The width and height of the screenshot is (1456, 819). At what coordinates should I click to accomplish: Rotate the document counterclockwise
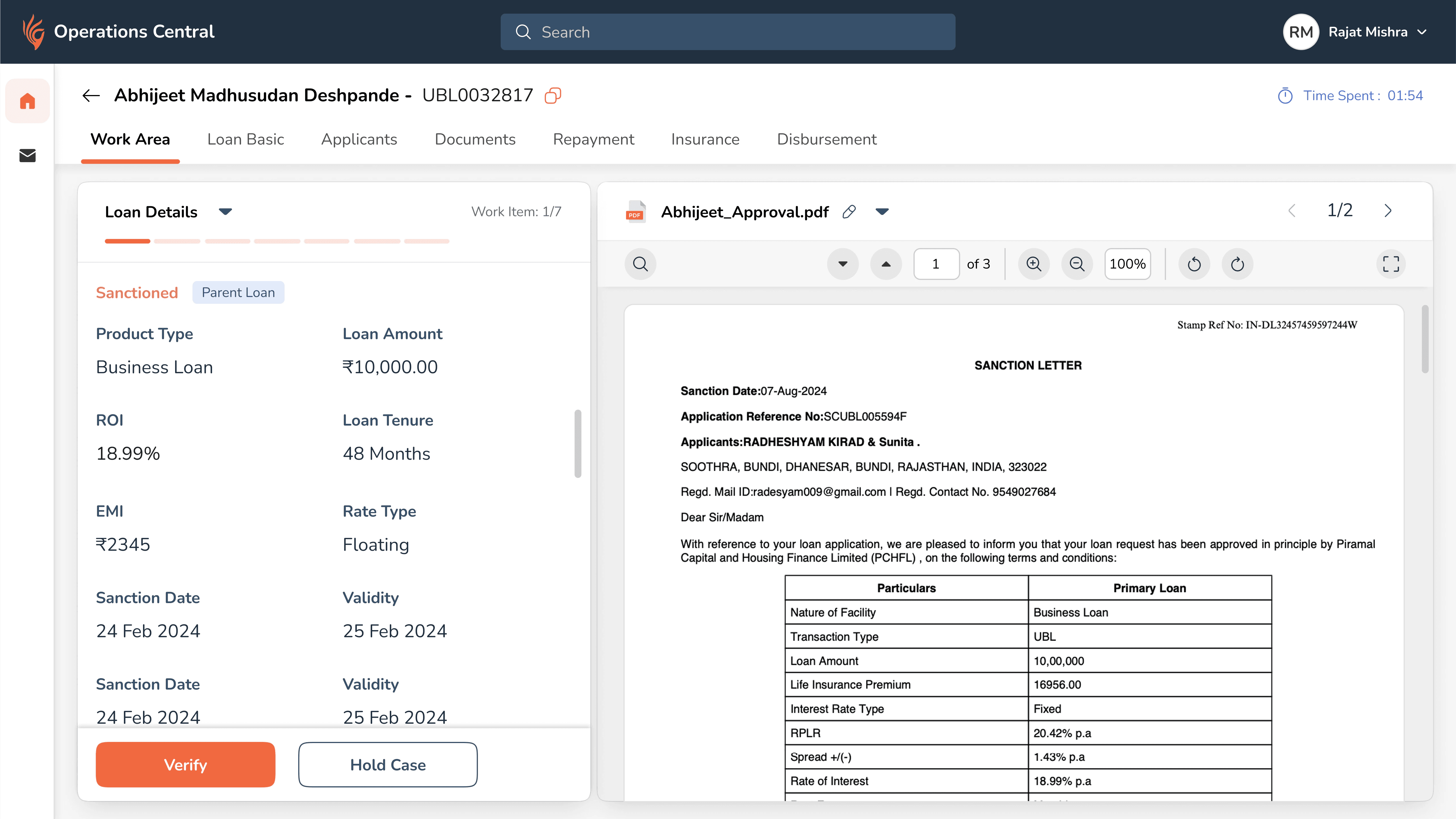tap(1194, 264)
